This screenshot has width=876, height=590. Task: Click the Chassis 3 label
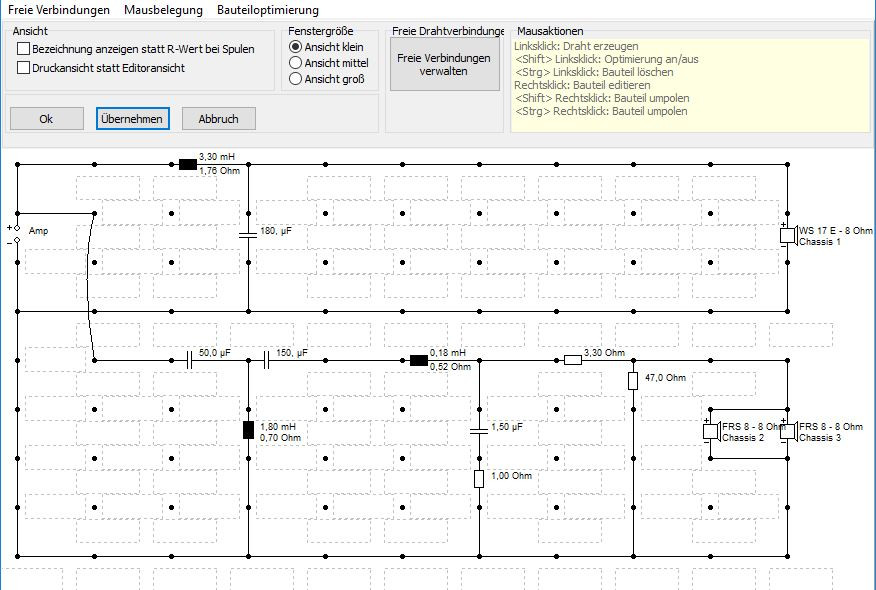pos(820,437)
